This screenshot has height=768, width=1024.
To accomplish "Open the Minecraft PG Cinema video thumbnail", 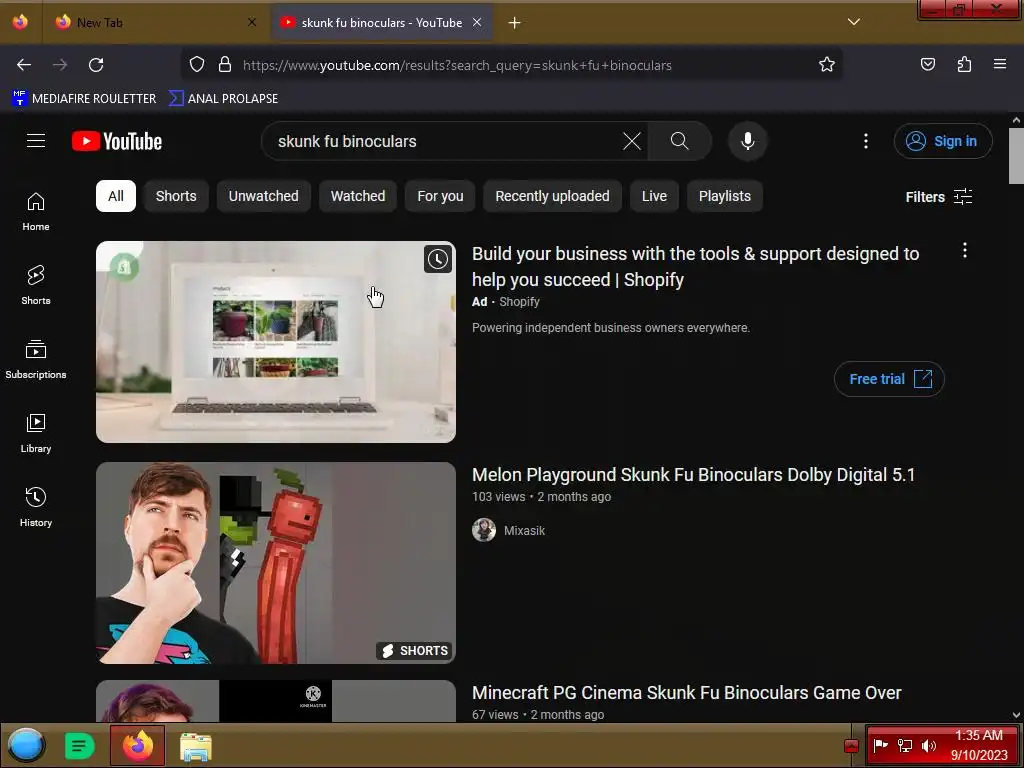I will 276,701.
